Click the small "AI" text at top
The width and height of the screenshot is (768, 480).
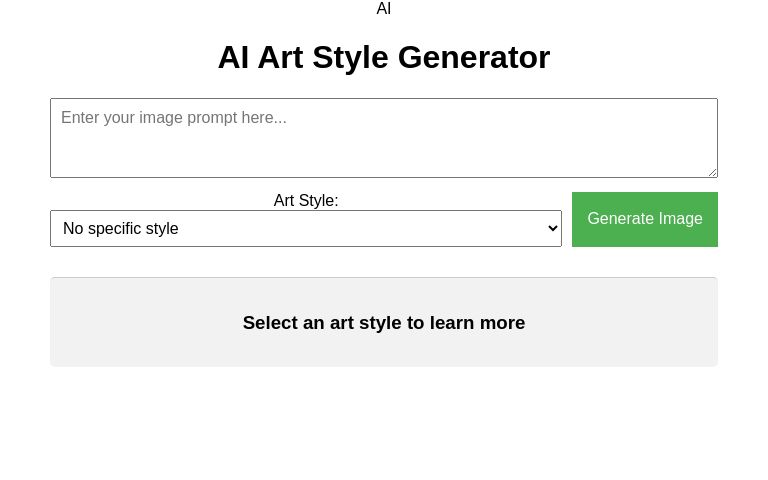[x=384, y=9]
